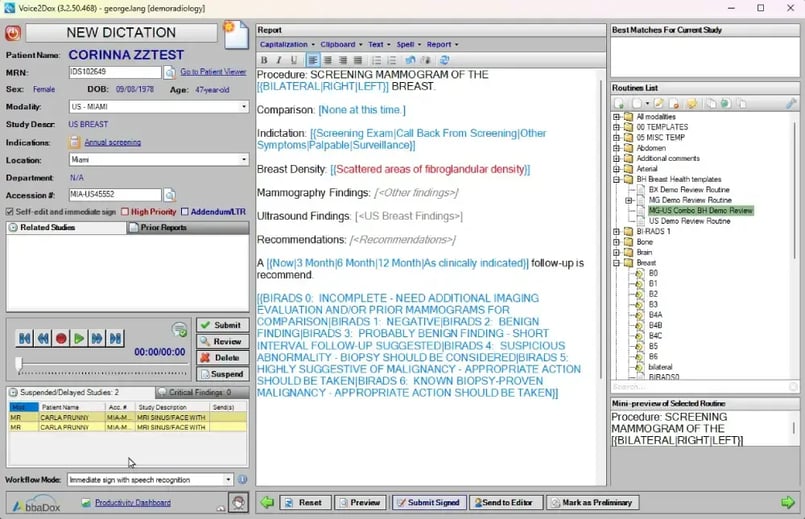Open the Report menu
Screen dimensions: 805x519
[442, 45]
